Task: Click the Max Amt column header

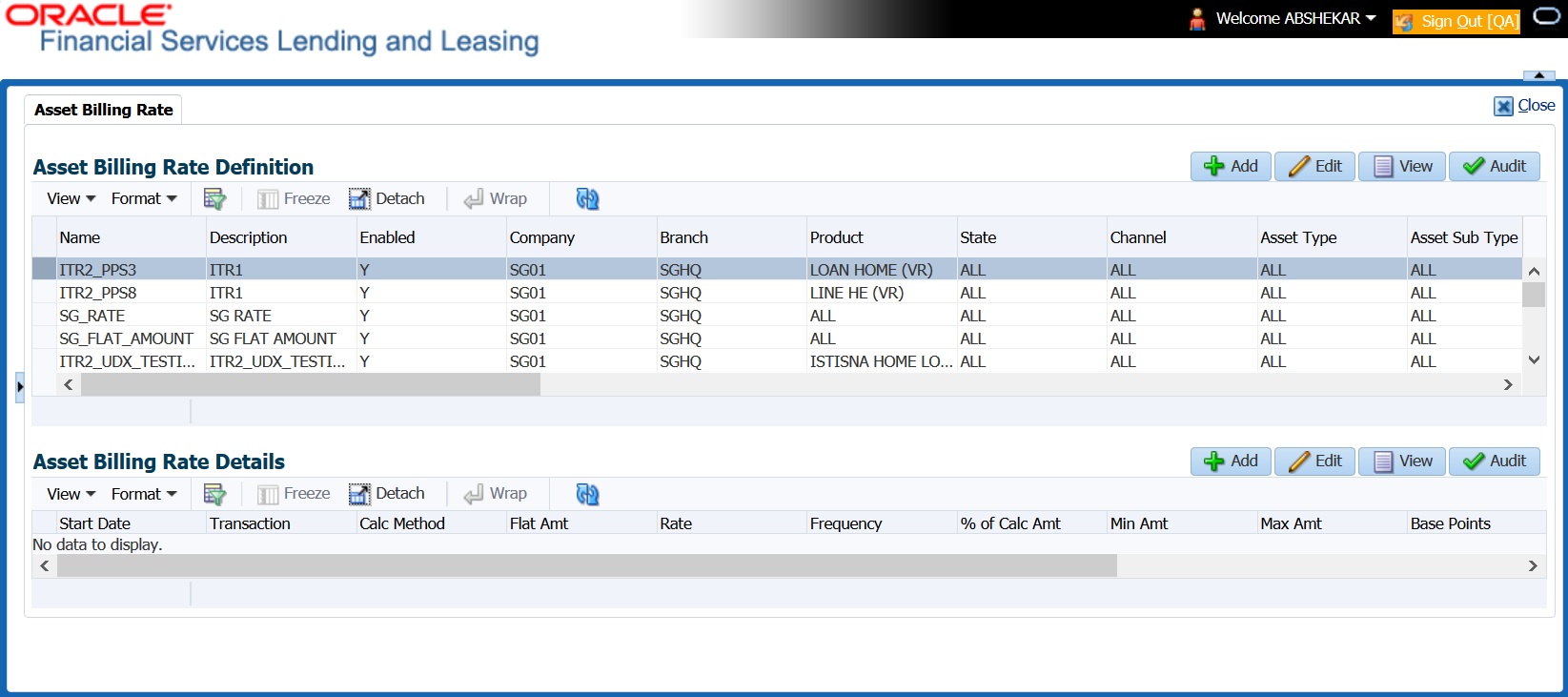Action: tap(1333, 523)
